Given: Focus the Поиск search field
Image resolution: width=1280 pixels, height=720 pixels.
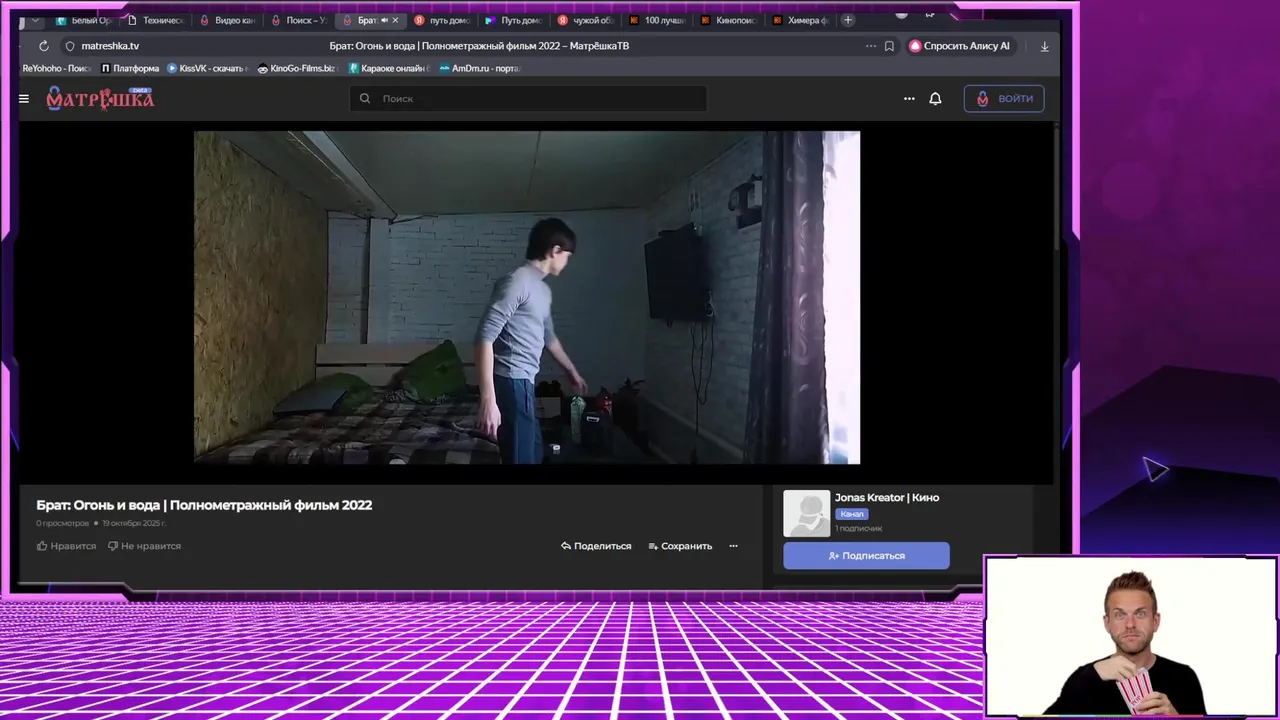Looking at the screenshot, I should coord(528,98).
